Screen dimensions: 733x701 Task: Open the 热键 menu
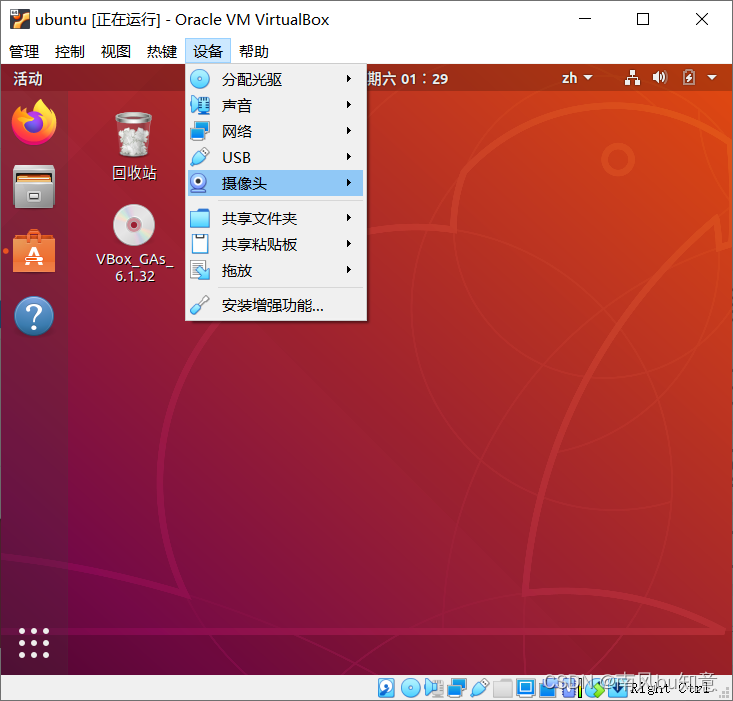(161, 51)
